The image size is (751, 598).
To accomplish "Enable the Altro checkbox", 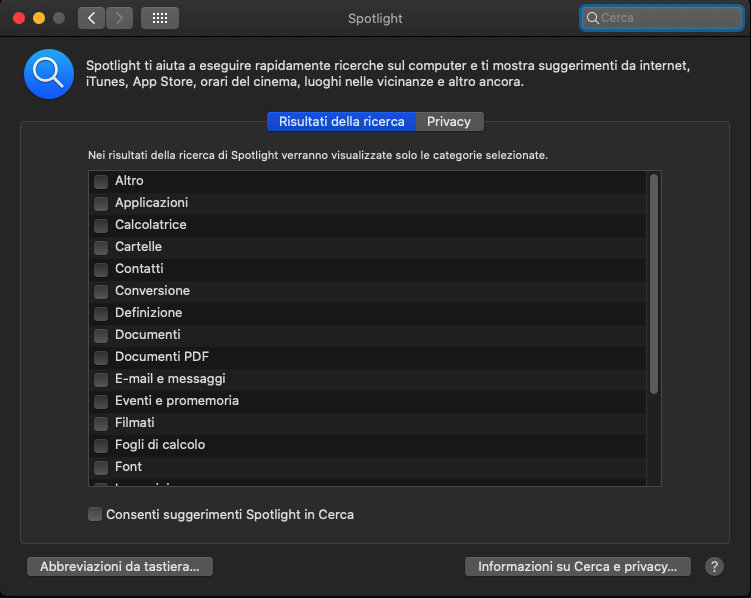I will [x=101, y=181].
